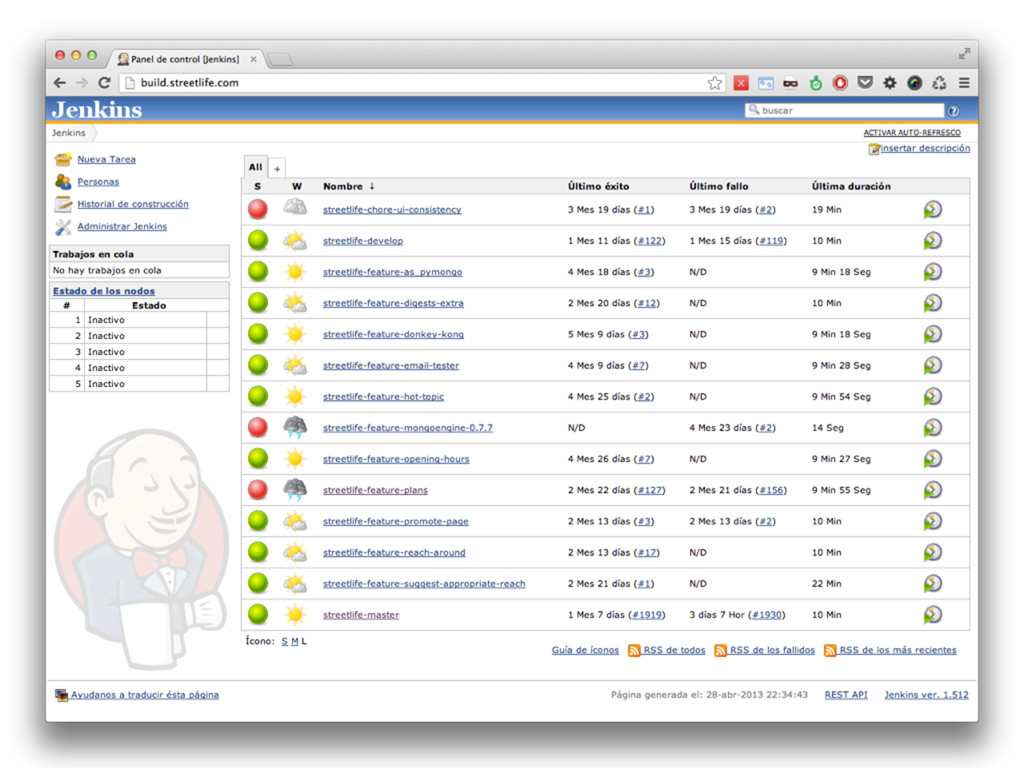Click the Jenkins logo header
Image resolution: width=1024 pixels, height=768 pixels.
click(x=97, y=110)
